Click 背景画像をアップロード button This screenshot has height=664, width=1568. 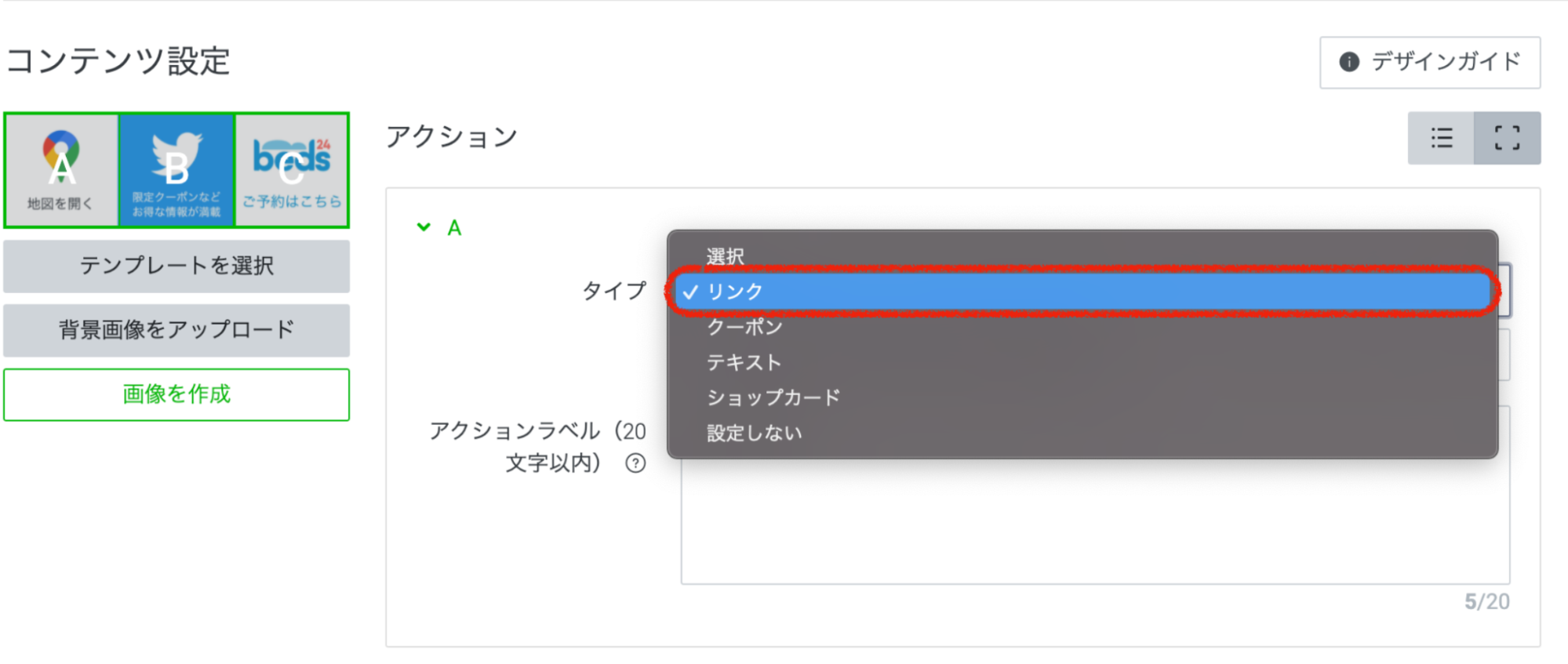pyautogui.click(x=176, y=330)
